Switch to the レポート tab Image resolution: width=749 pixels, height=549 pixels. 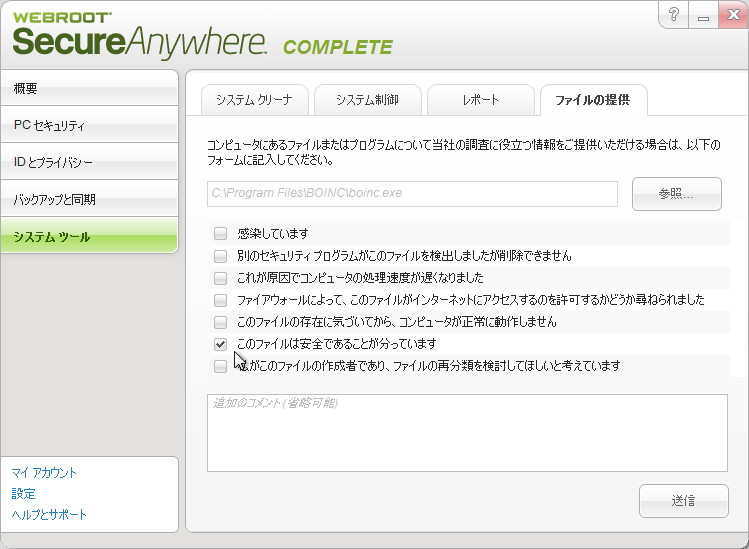[x=481, y=100]
